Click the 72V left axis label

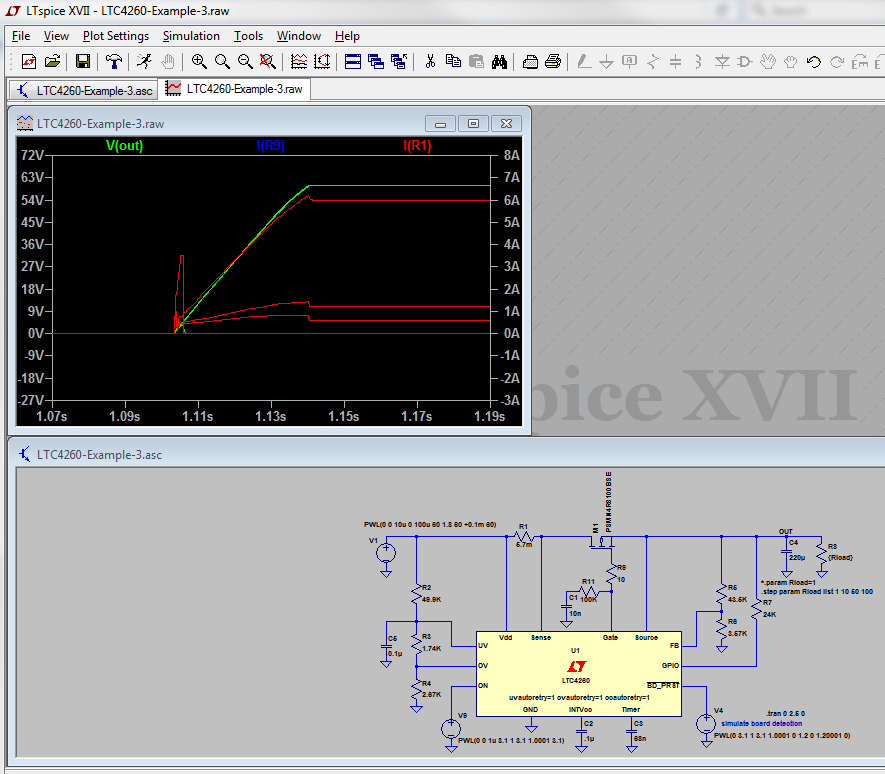point(32,155)
